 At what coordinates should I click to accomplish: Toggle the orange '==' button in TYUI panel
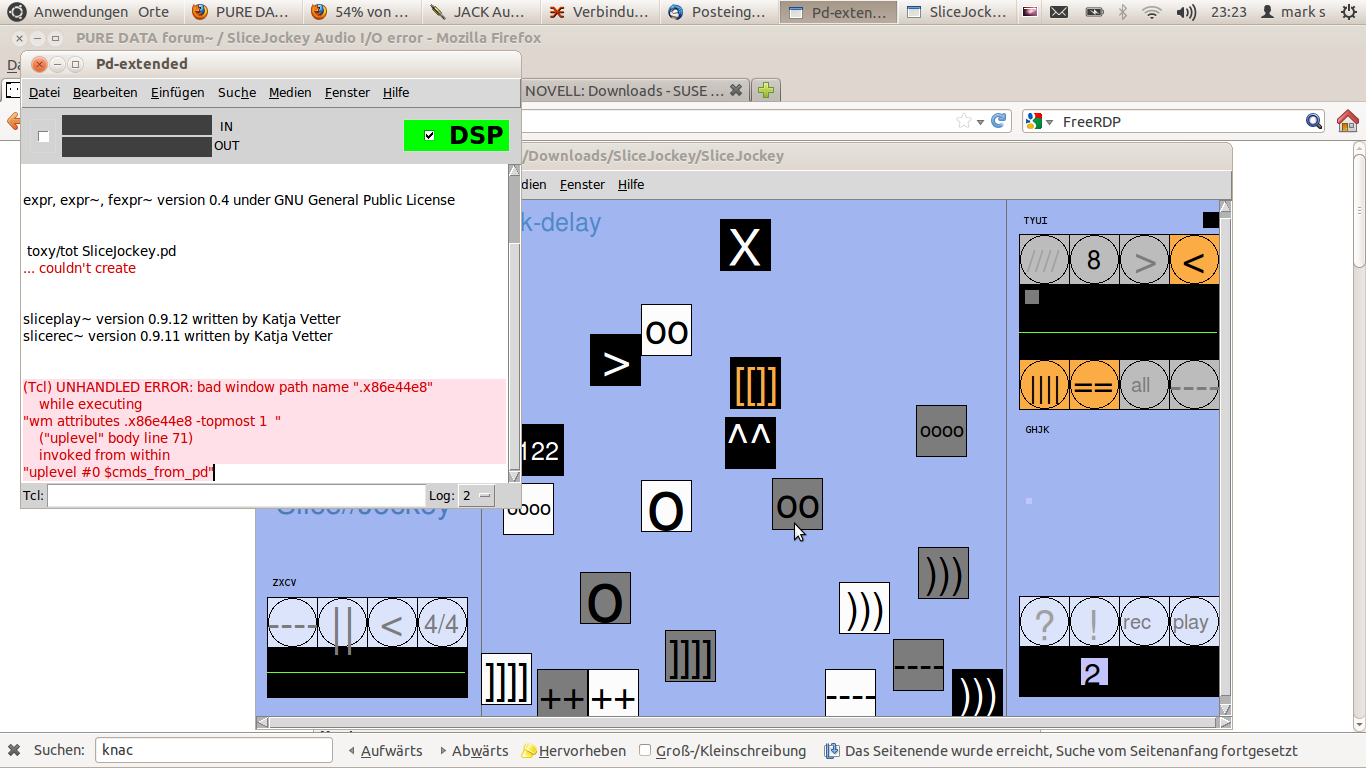click(1094, 385)
